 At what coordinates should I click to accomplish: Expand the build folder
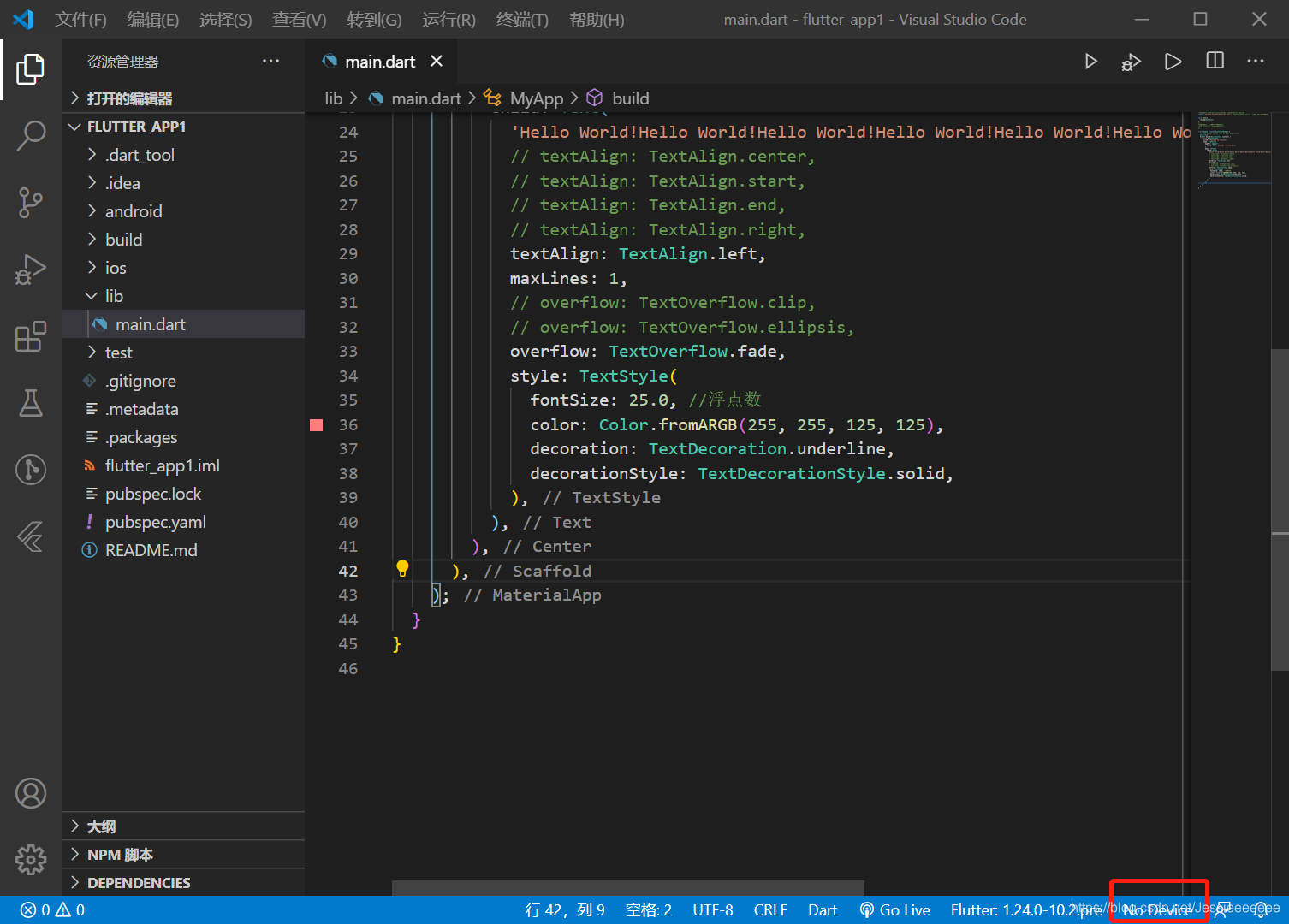point(184,240)
